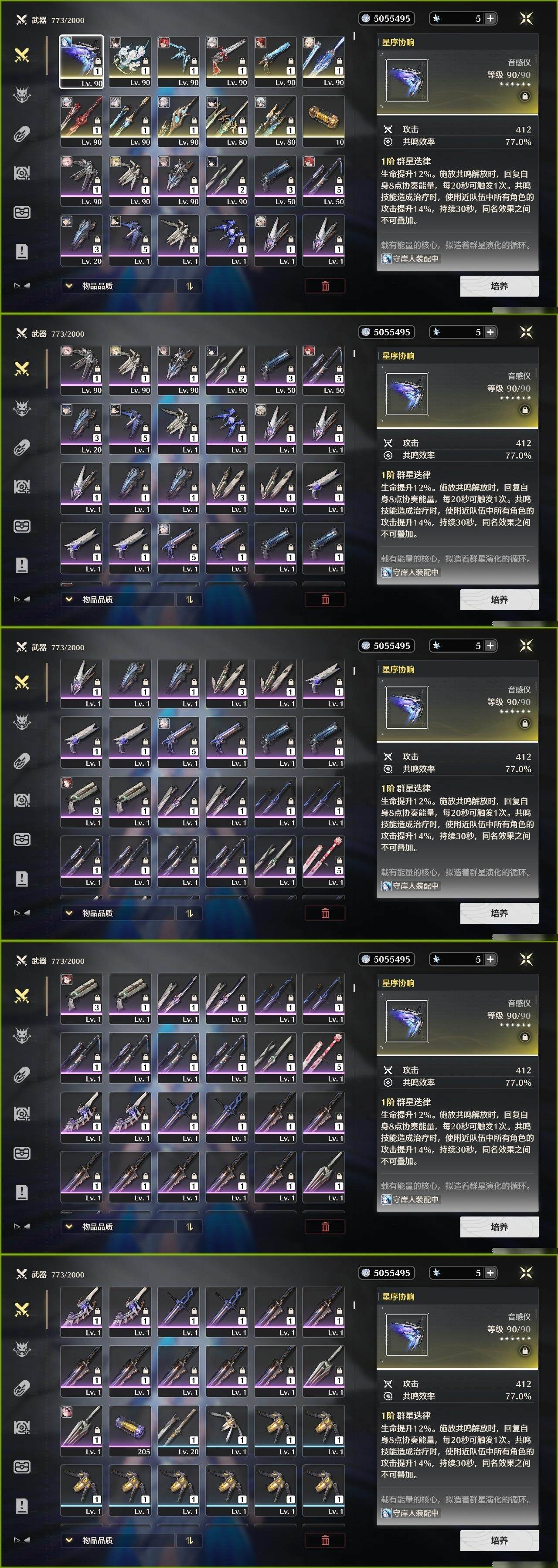Select the purple energy tube with count 205
Image resolution: width=558 pixels, height=1568 pixels.
click(130, 1431)
